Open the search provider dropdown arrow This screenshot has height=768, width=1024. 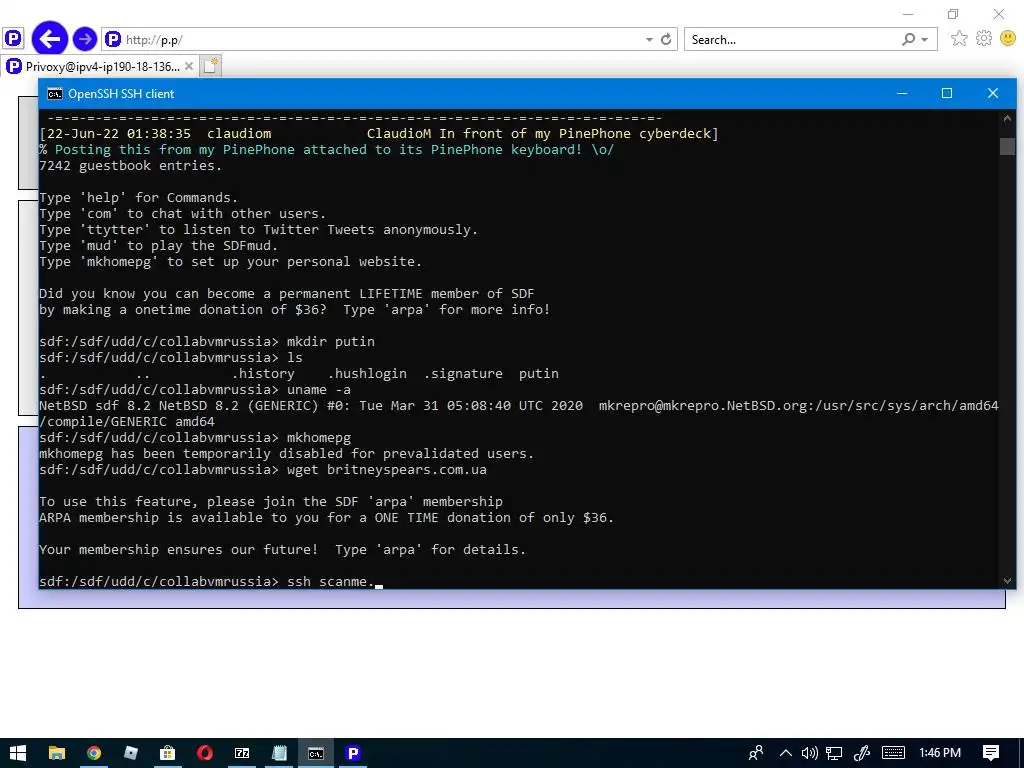[925, 40]
